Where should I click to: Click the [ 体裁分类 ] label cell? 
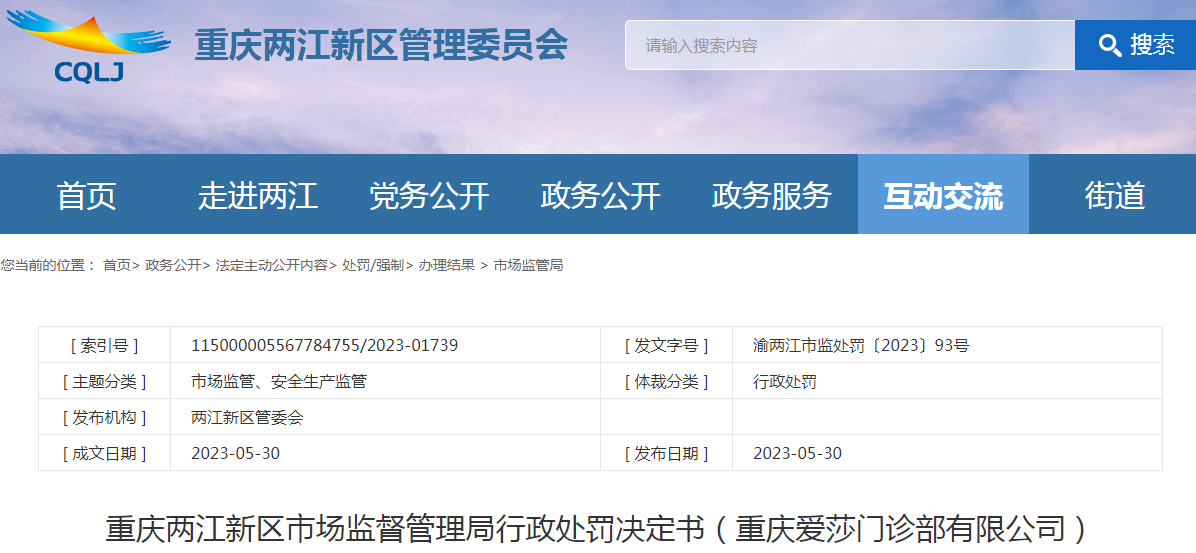point(667,381)
